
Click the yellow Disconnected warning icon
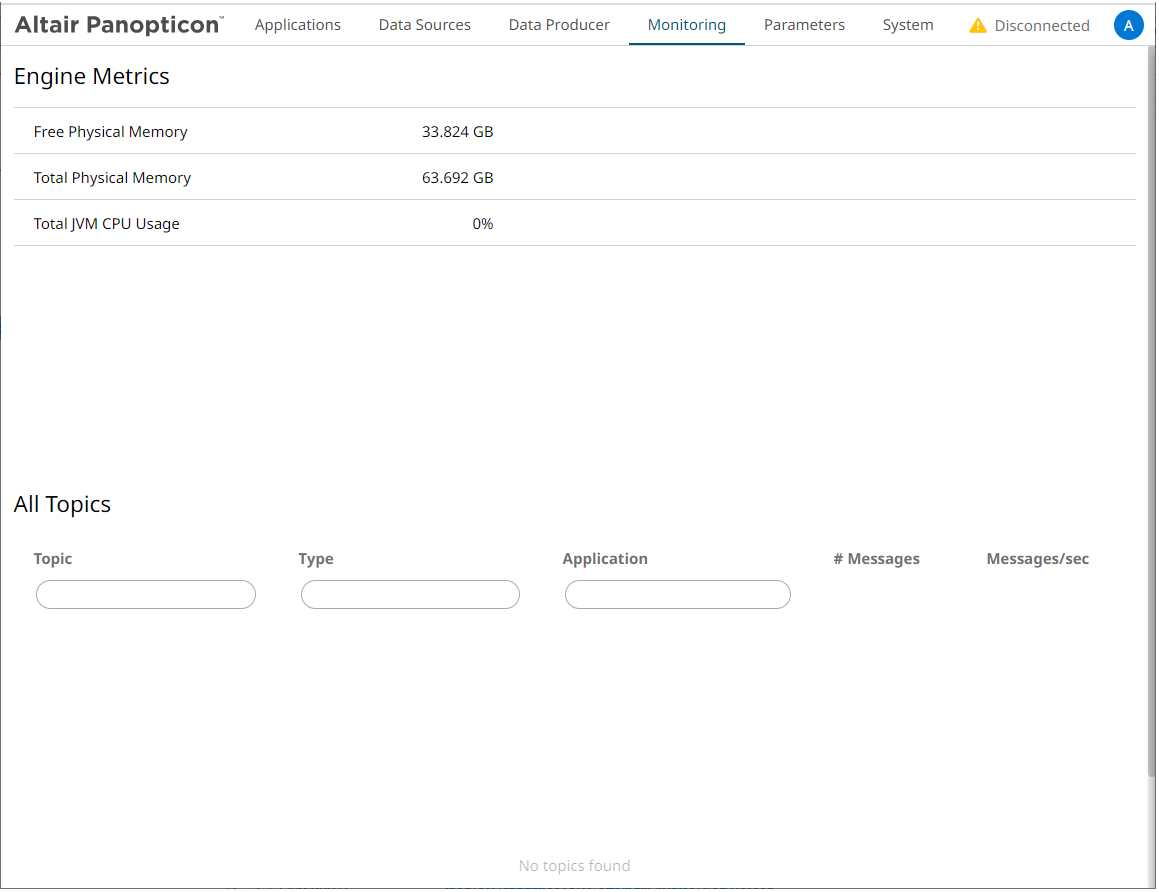(978, 26)
